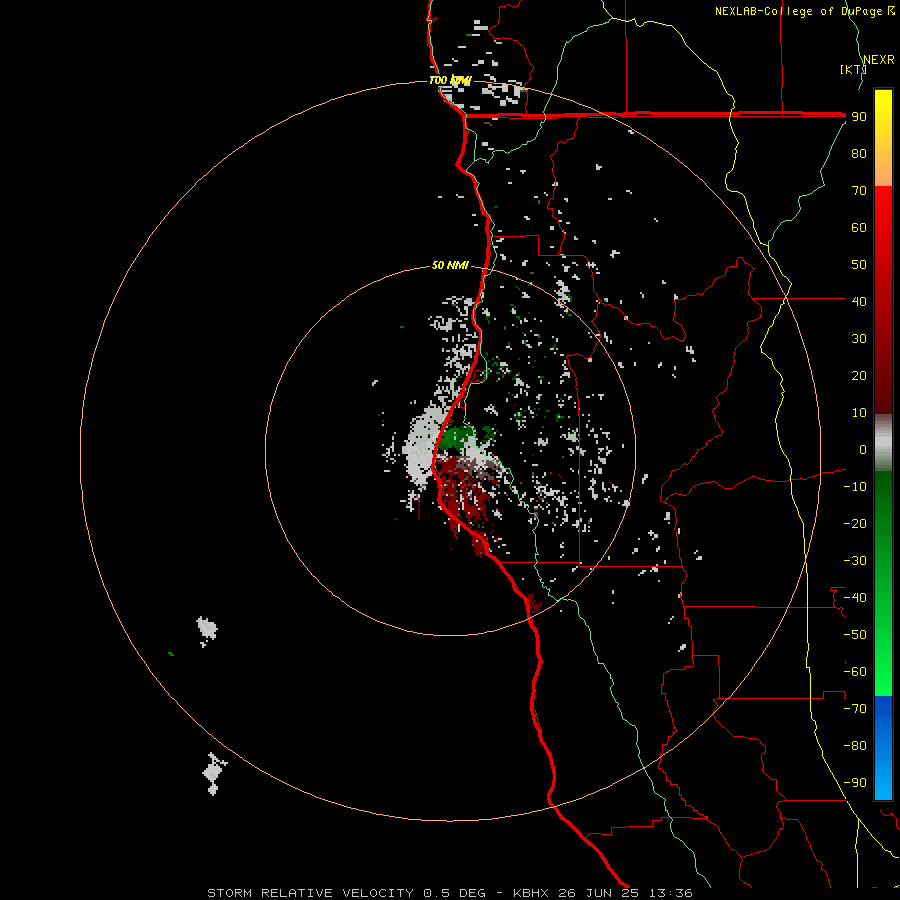Click the positive 60 scale value
This screenshot has height=900, width=900.
pos(859,227)
